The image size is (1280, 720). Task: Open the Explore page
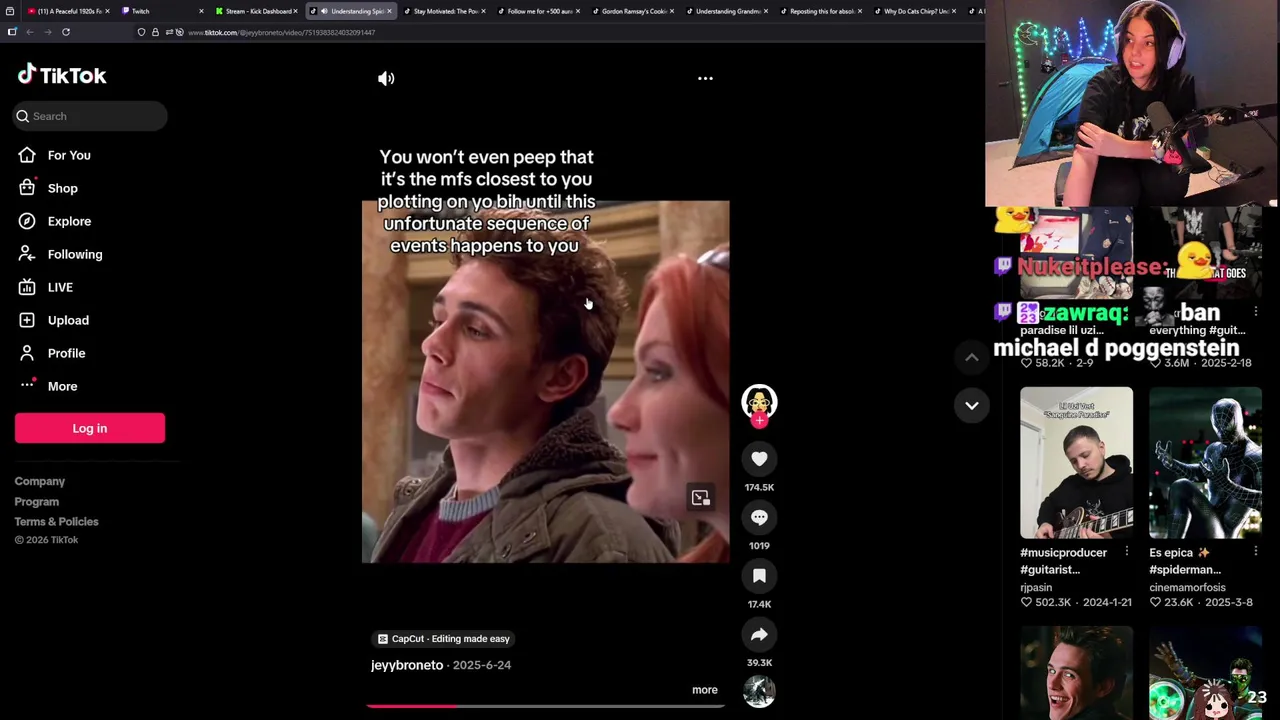[69, 221]
